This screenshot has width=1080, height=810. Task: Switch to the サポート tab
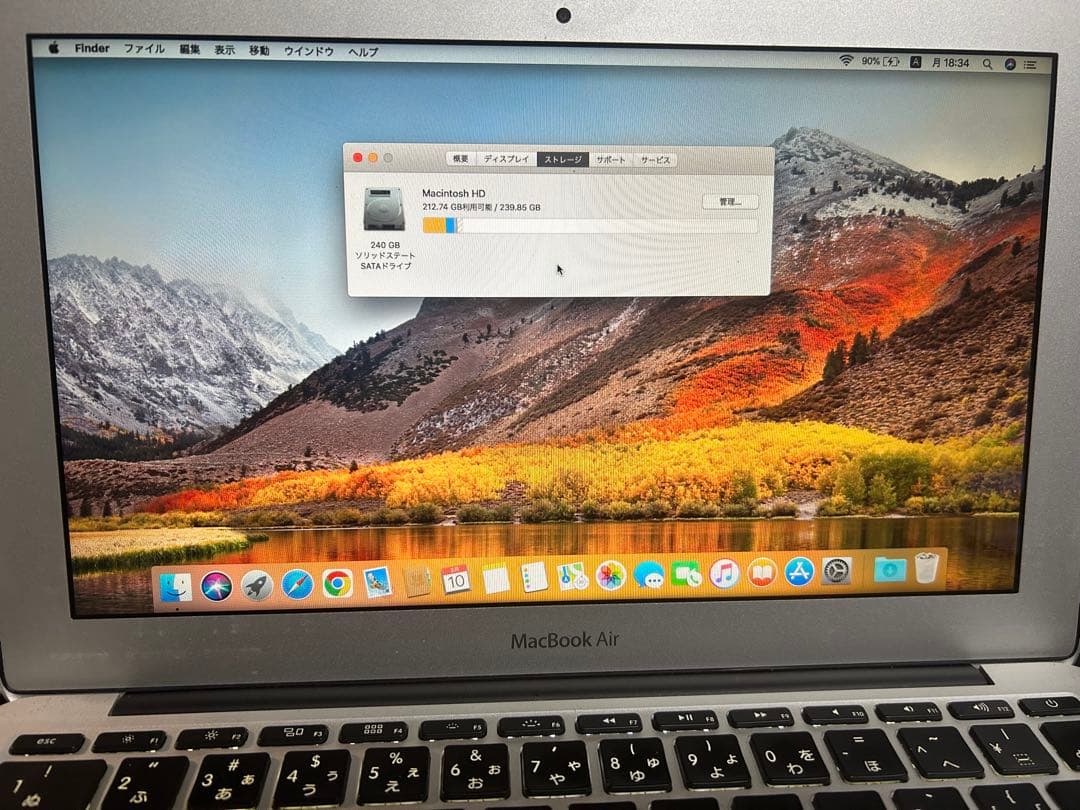(610, 160)
